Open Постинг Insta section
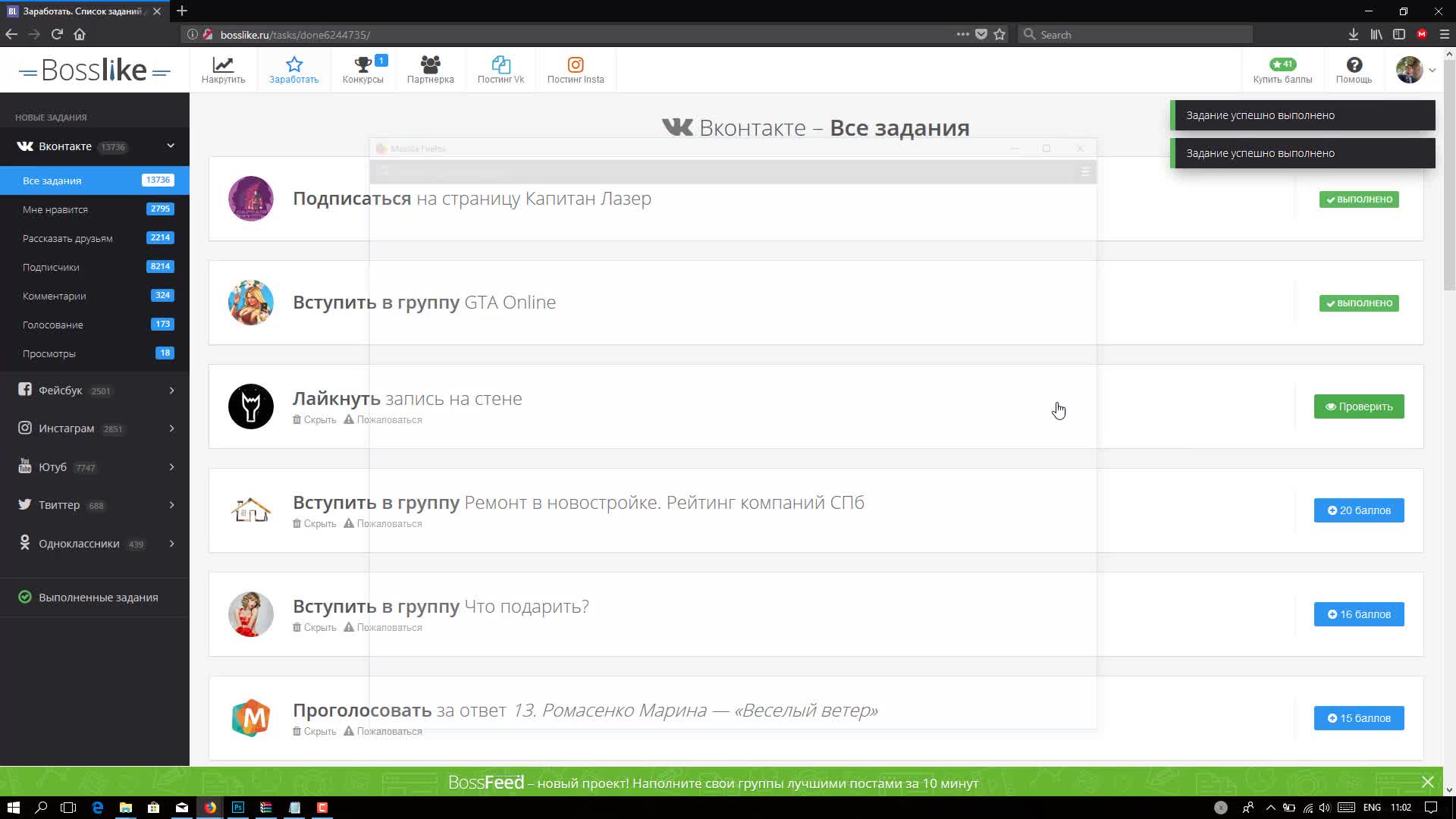The image size is (1456, 819). pos(576,70)
